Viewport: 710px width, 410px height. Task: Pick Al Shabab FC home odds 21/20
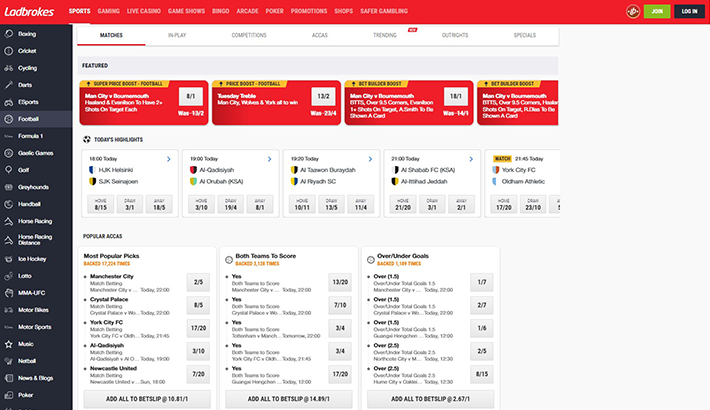pos(403,204)
